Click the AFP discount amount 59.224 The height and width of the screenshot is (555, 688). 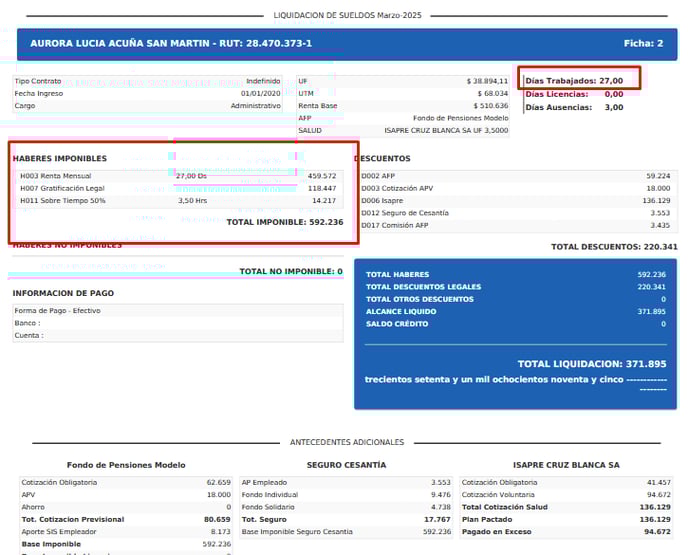(x=658, y=176)
